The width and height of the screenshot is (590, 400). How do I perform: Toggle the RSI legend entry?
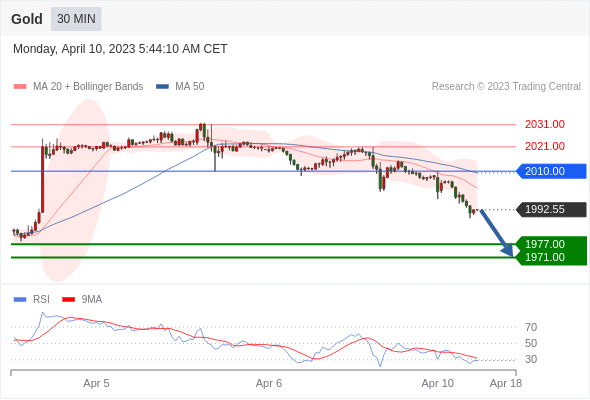(x=32, y=300)
